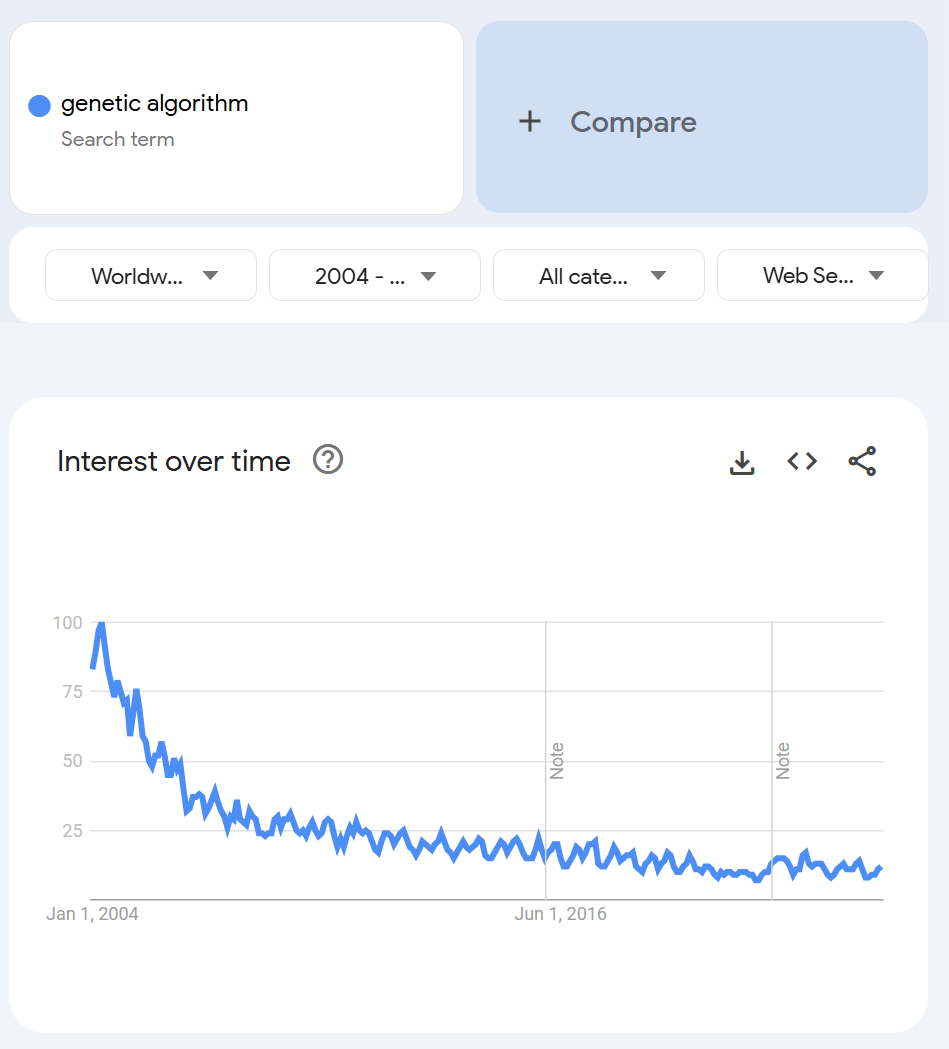Click the Jun 1, 2016 axis label
Image resolution: width=949 pixels, height=1049 pixels.
(x=560, y=914)
